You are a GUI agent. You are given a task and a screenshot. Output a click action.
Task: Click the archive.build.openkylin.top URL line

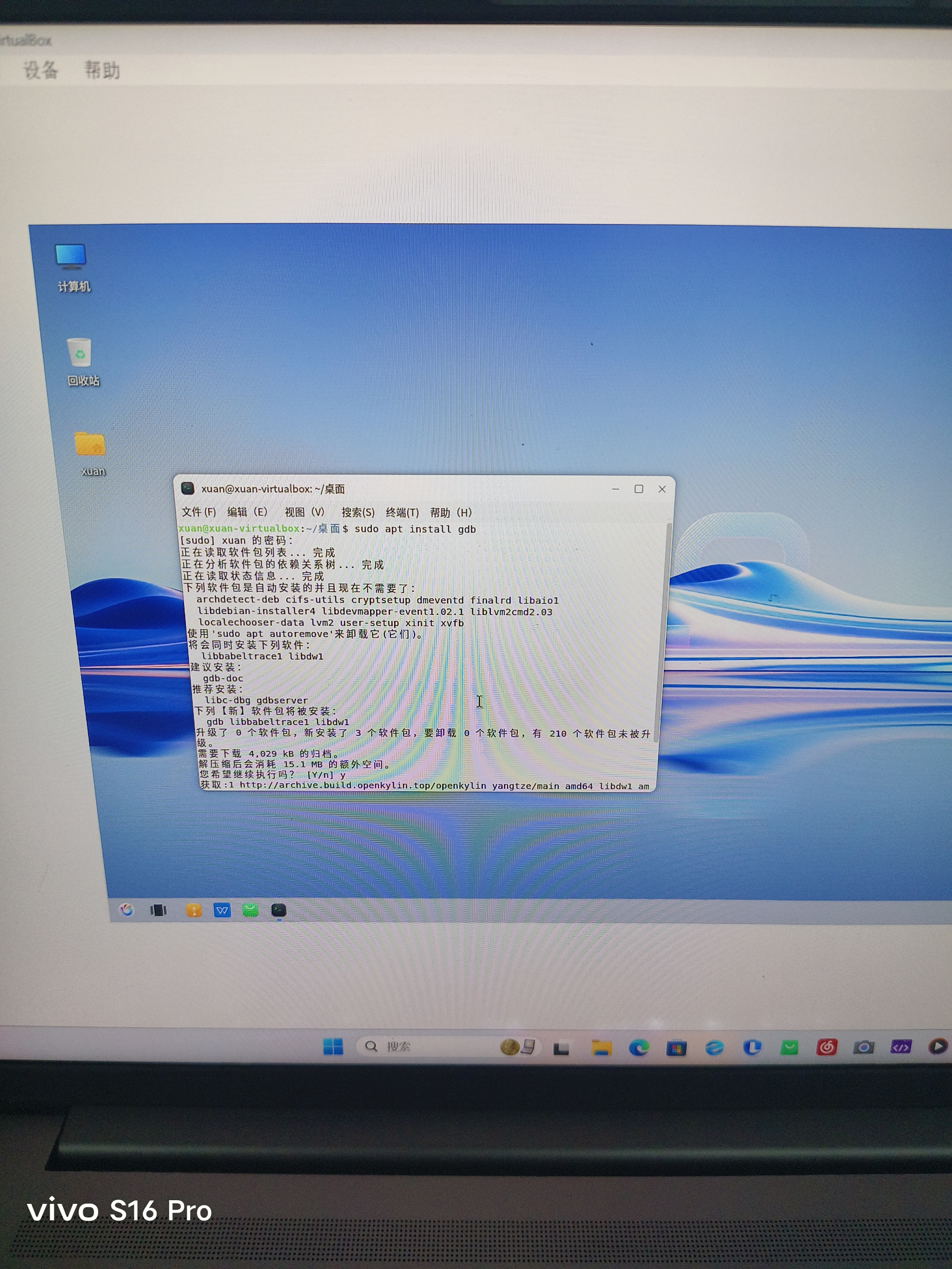tap(425, 786)
